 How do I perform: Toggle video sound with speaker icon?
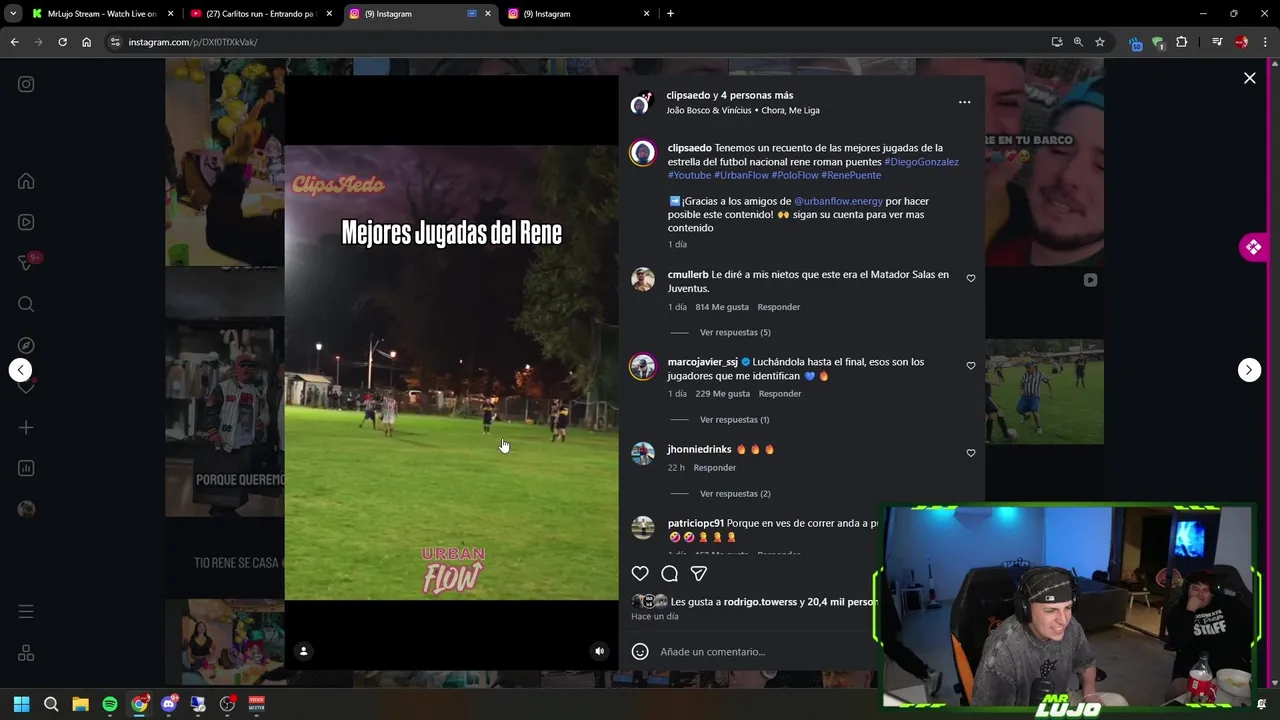599,651
